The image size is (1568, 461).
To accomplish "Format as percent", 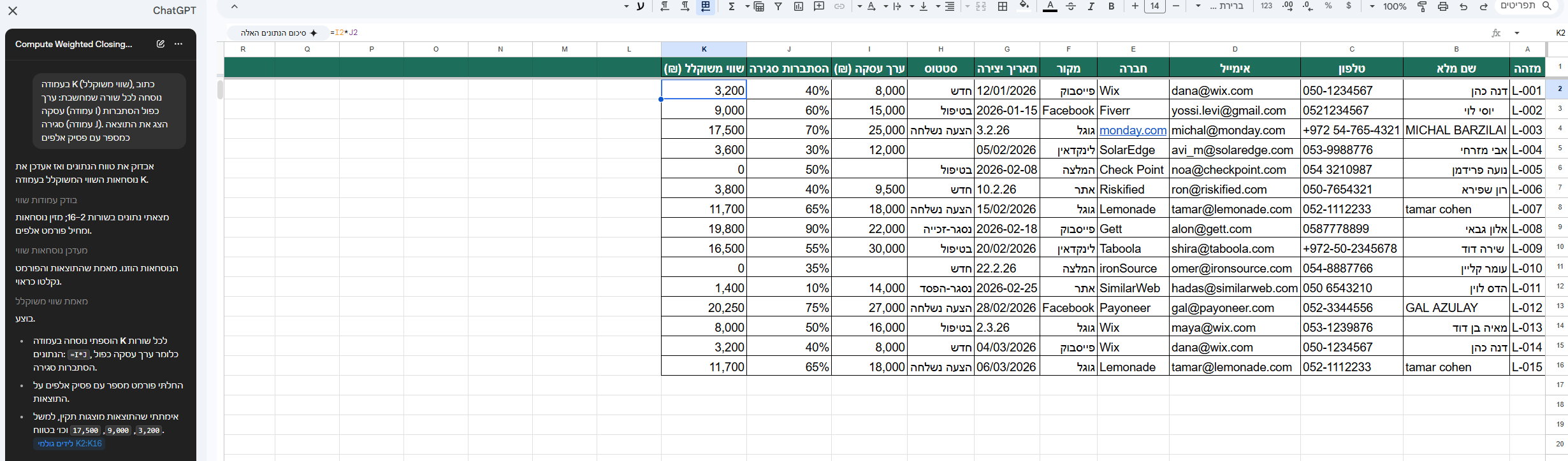I will [x=1328, y=6].
